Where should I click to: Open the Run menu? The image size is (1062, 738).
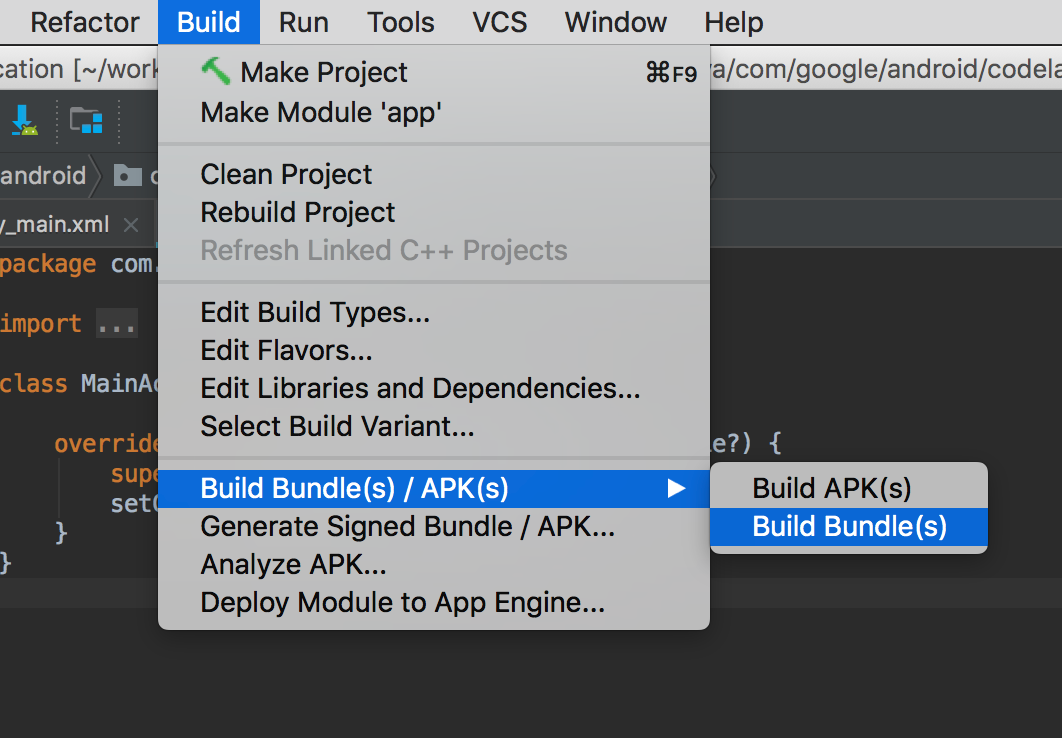point(303,22)
